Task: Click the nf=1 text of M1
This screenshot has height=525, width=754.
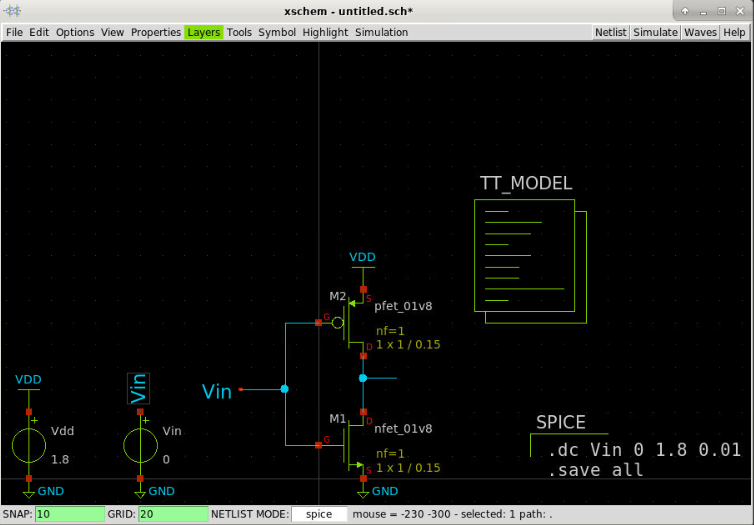Action: click(390, 453)
